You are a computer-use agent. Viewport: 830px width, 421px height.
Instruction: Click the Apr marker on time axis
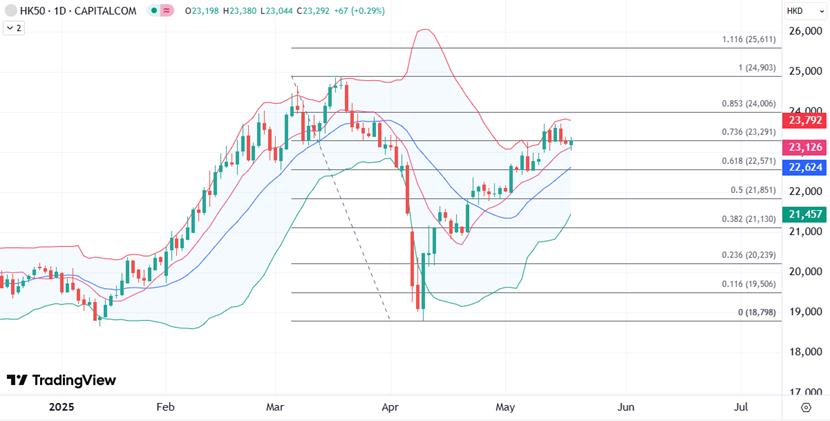coord(390,407)
